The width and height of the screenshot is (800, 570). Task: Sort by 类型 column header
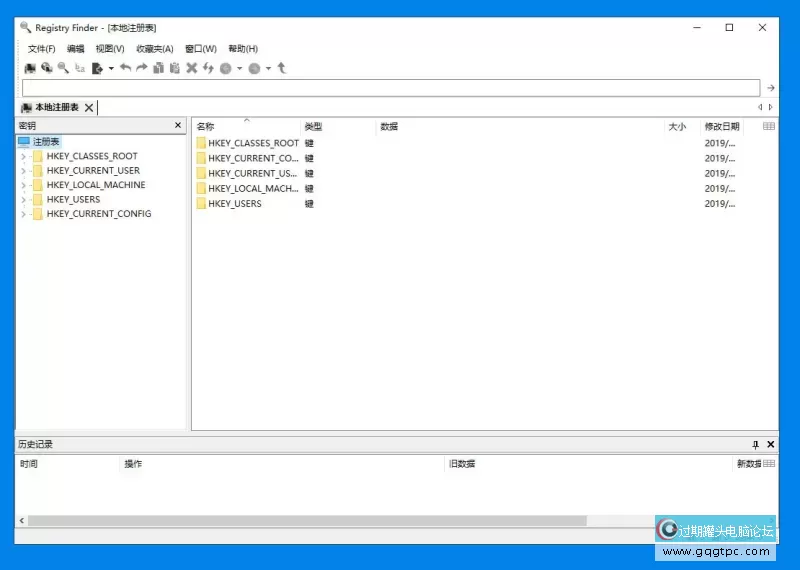point(338,126)
